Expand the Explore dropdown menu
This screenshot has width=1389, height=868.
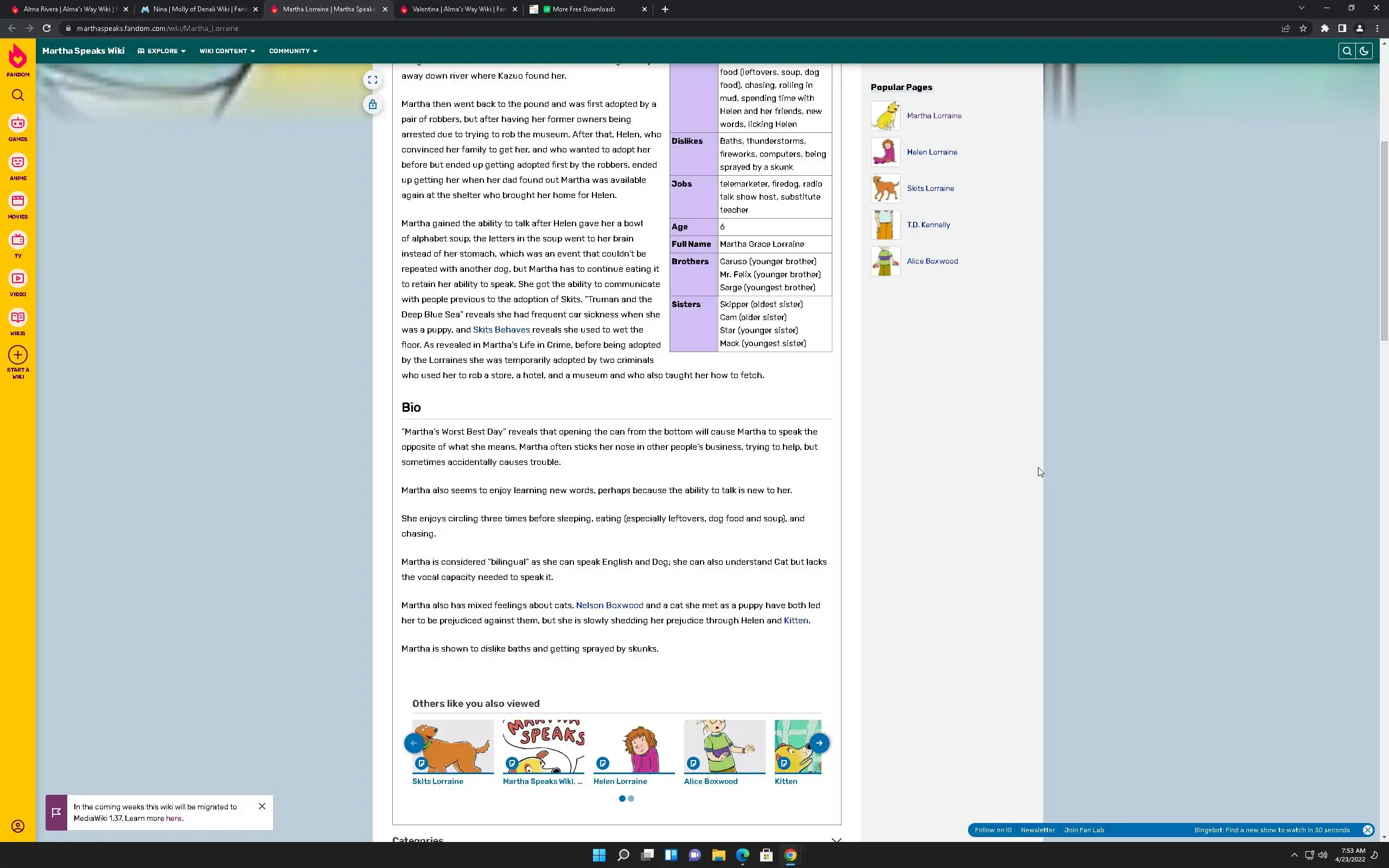[162, 51]
